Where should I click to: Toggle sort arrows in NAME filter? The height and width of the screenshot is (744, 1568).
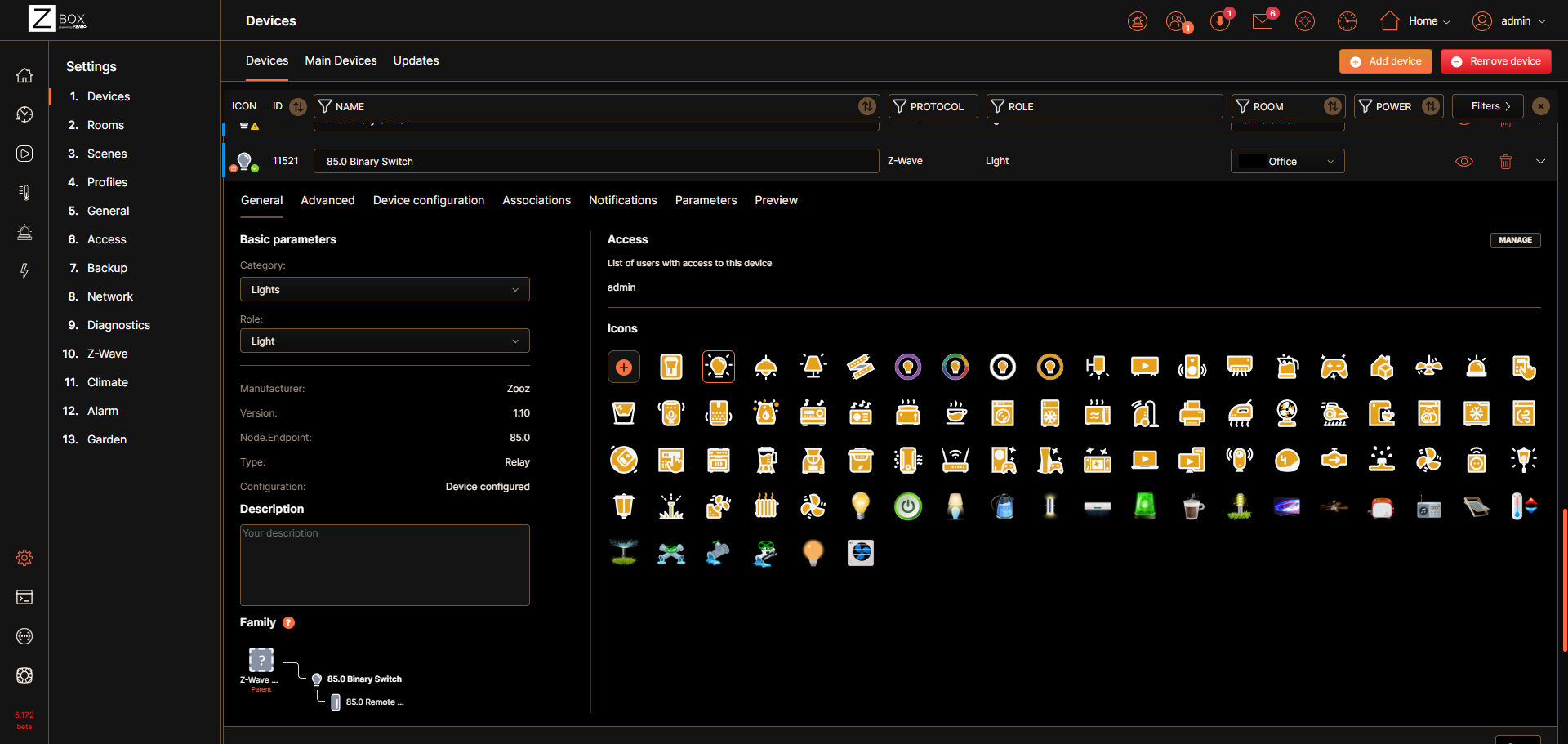(867, 106)
